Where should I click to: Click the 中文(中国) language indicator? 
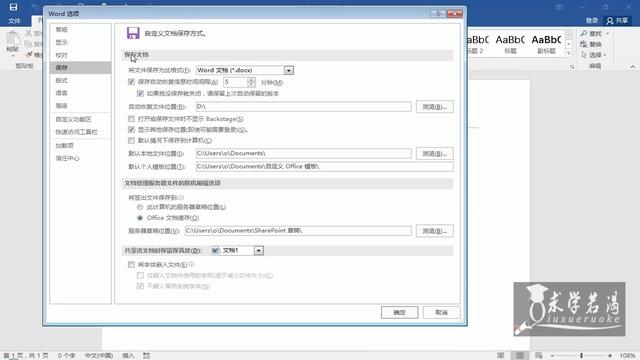click(99, 356)
